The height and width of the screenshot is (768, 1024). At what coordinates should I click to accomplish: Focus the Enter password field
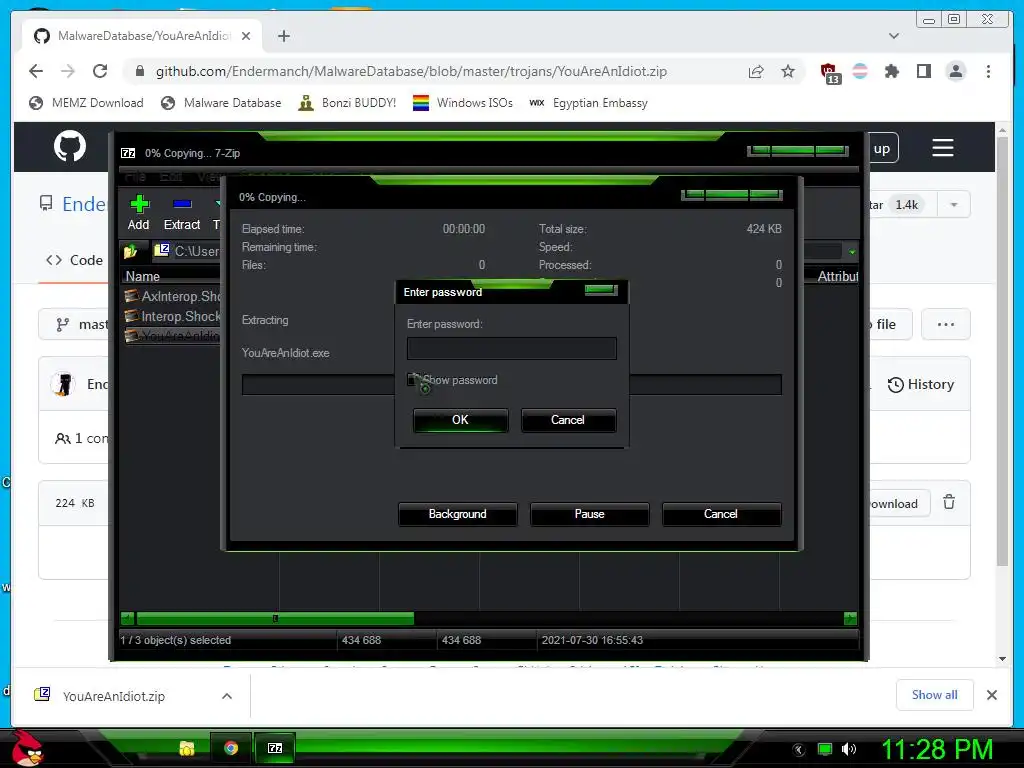tap(511, 348)
